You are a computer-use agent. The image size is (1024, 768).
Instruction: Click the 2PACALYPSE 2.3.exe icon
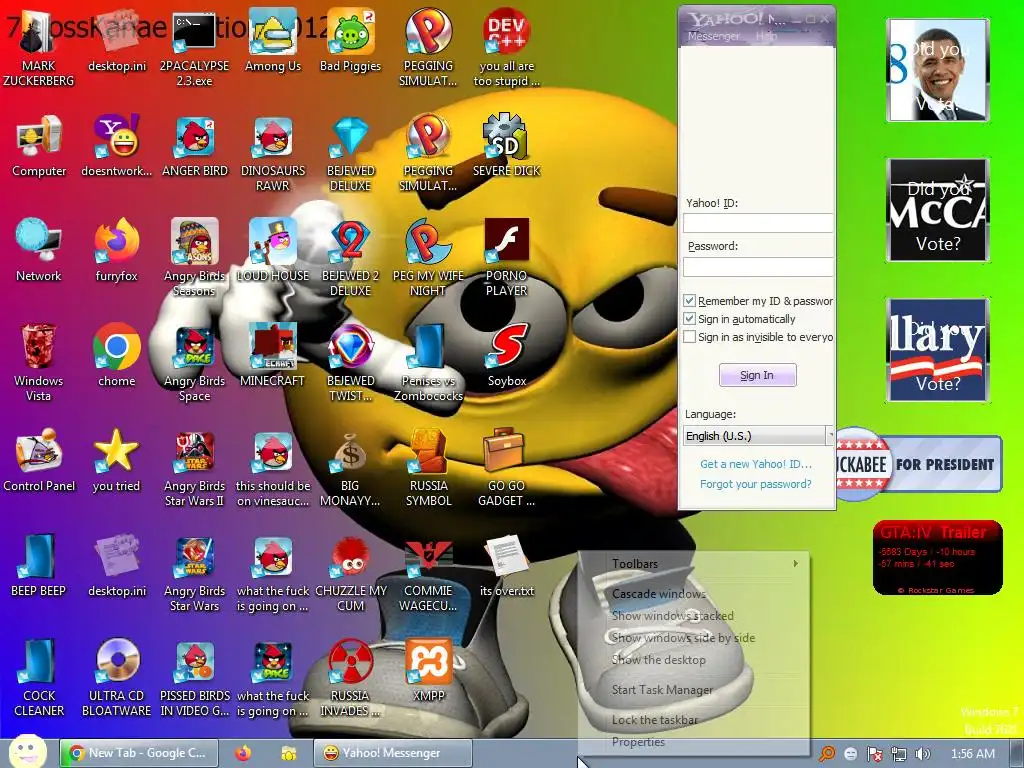point(195,47)
